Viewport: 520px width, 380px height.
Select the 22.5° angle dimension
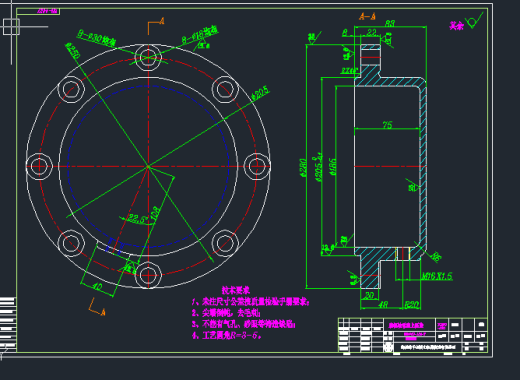[137, 219]
